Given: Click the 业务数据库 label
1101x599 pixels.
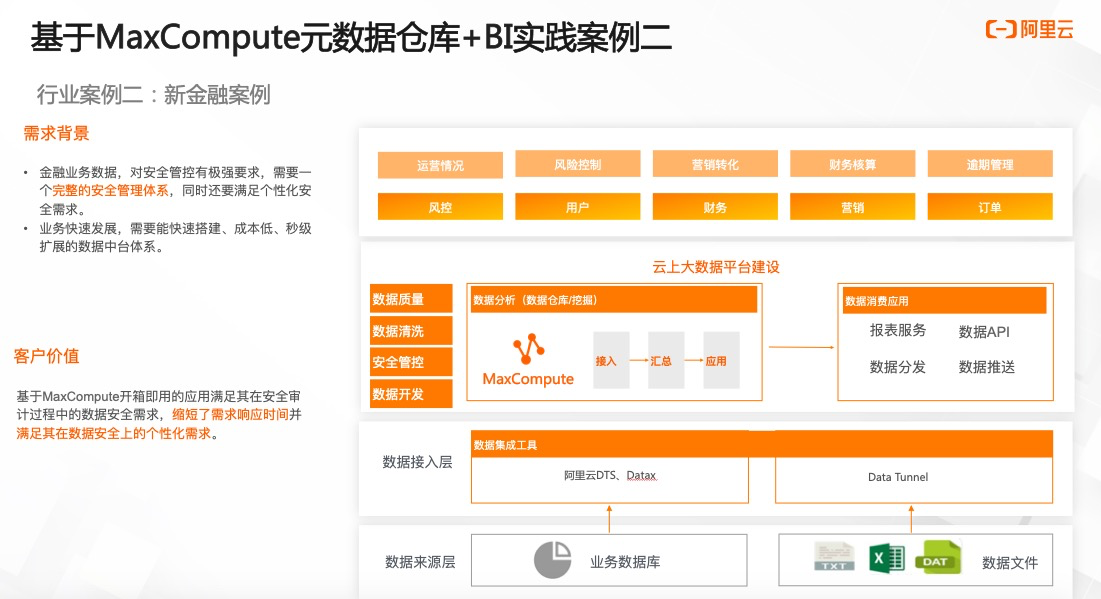Looking at the screenshot, I should pyautogui.click(x=625, y=562).
